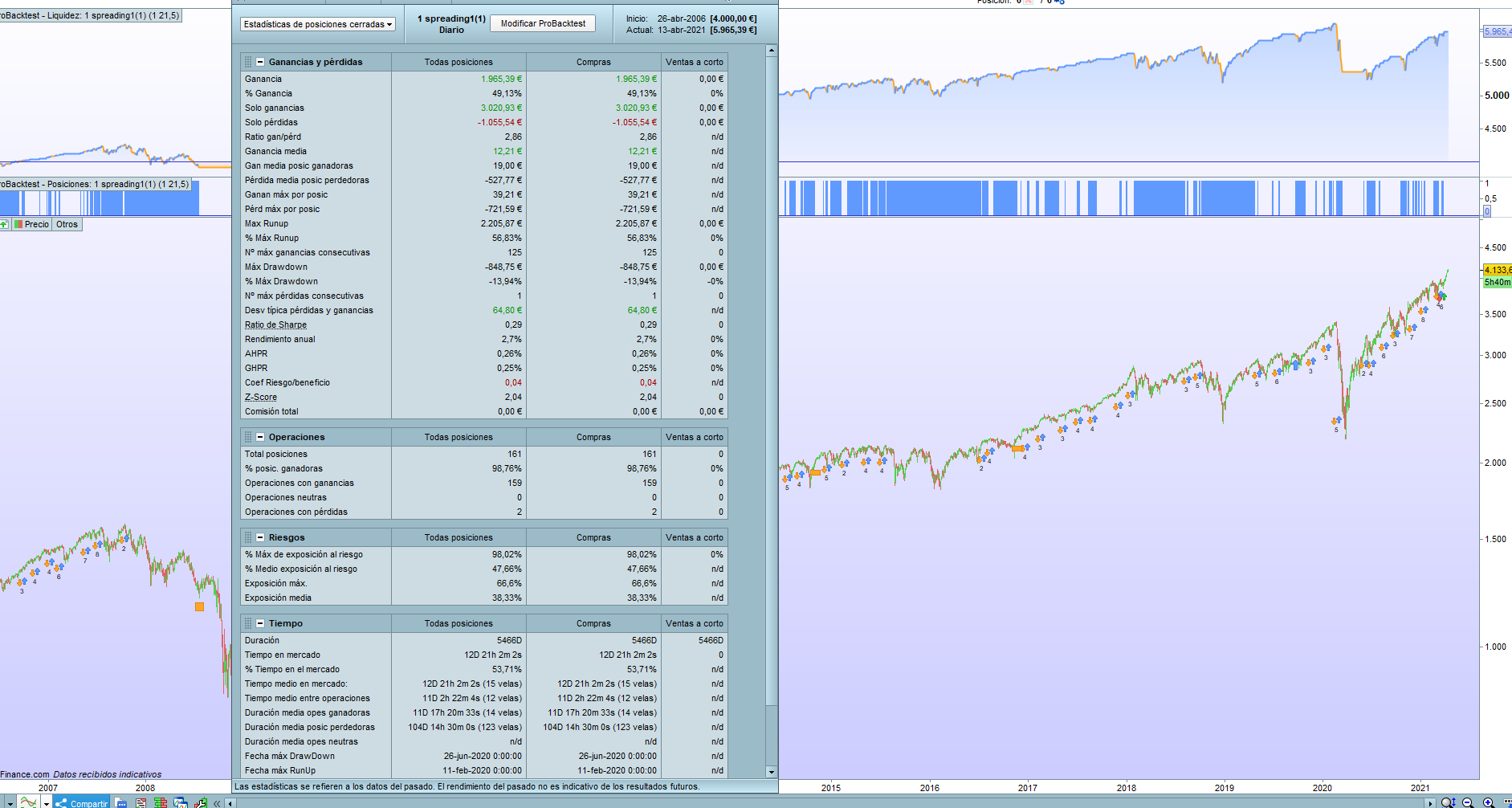Click the Compras header in Operaciones table
The image size is (1512, 808).
click(593, 437)
